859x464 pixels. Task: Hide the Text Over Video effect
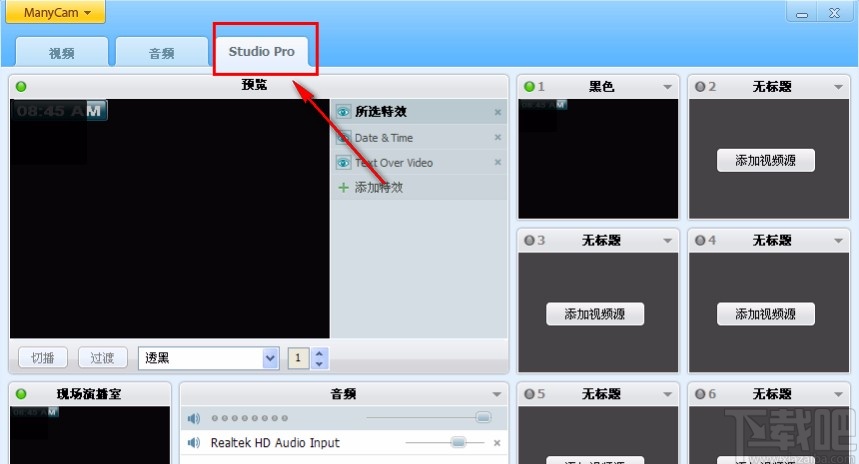[x=343, y=163]
